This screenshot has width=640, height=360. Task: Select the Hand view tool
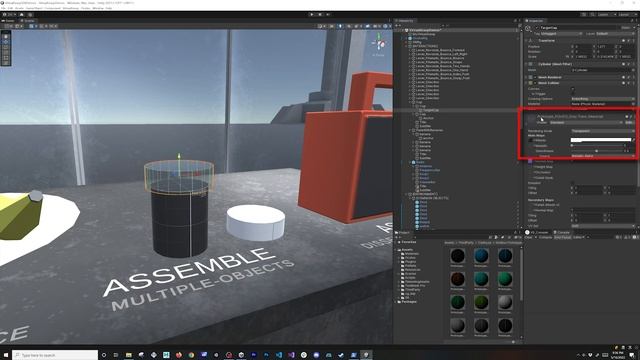pos(6,37)
